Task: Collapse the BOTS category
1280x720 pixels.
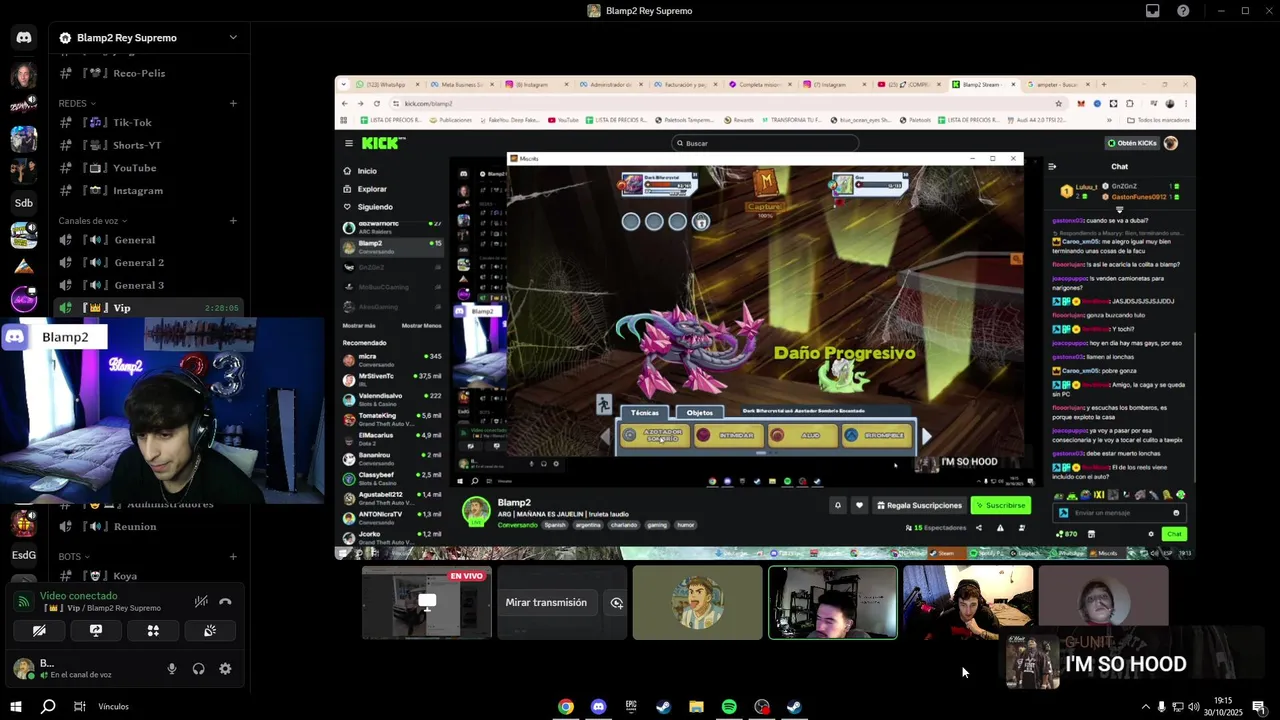Action: point(74,557)
